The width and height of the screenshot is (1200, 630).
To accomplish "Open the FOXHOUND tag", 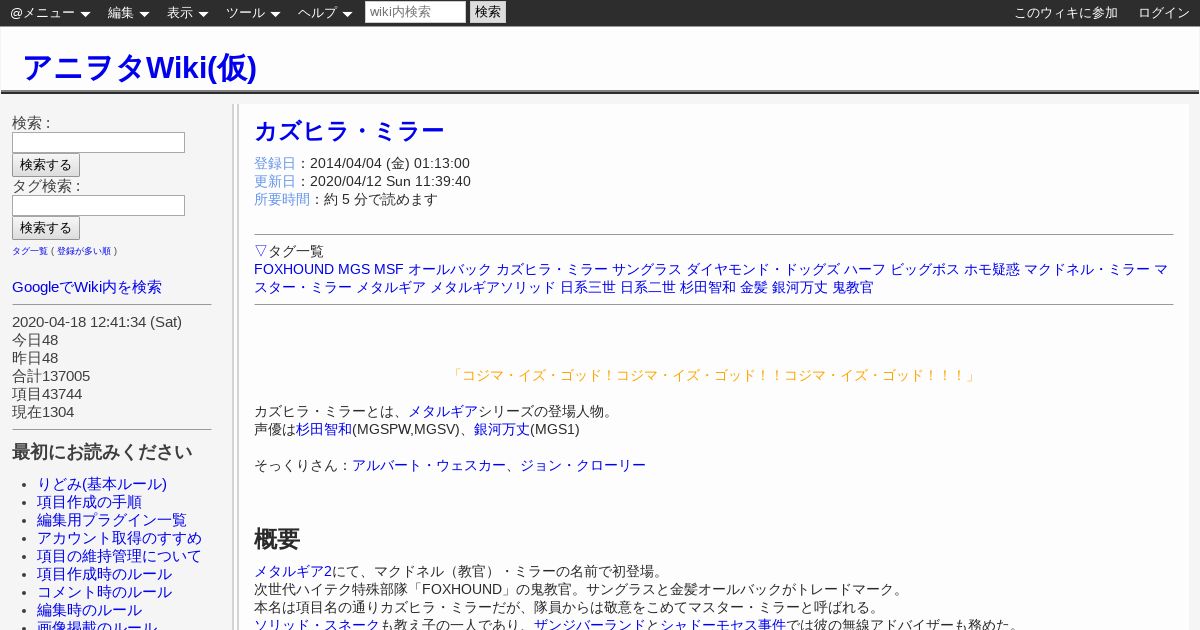I will (294, 269).
